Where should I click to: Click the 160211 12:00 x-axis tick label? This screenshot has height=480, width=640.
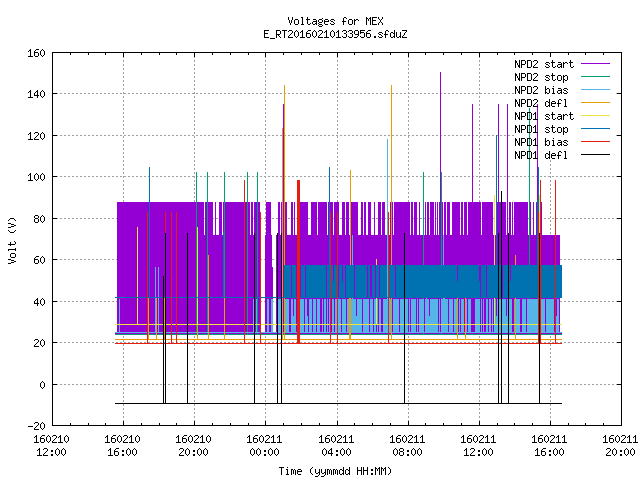[x=478, y=446]
